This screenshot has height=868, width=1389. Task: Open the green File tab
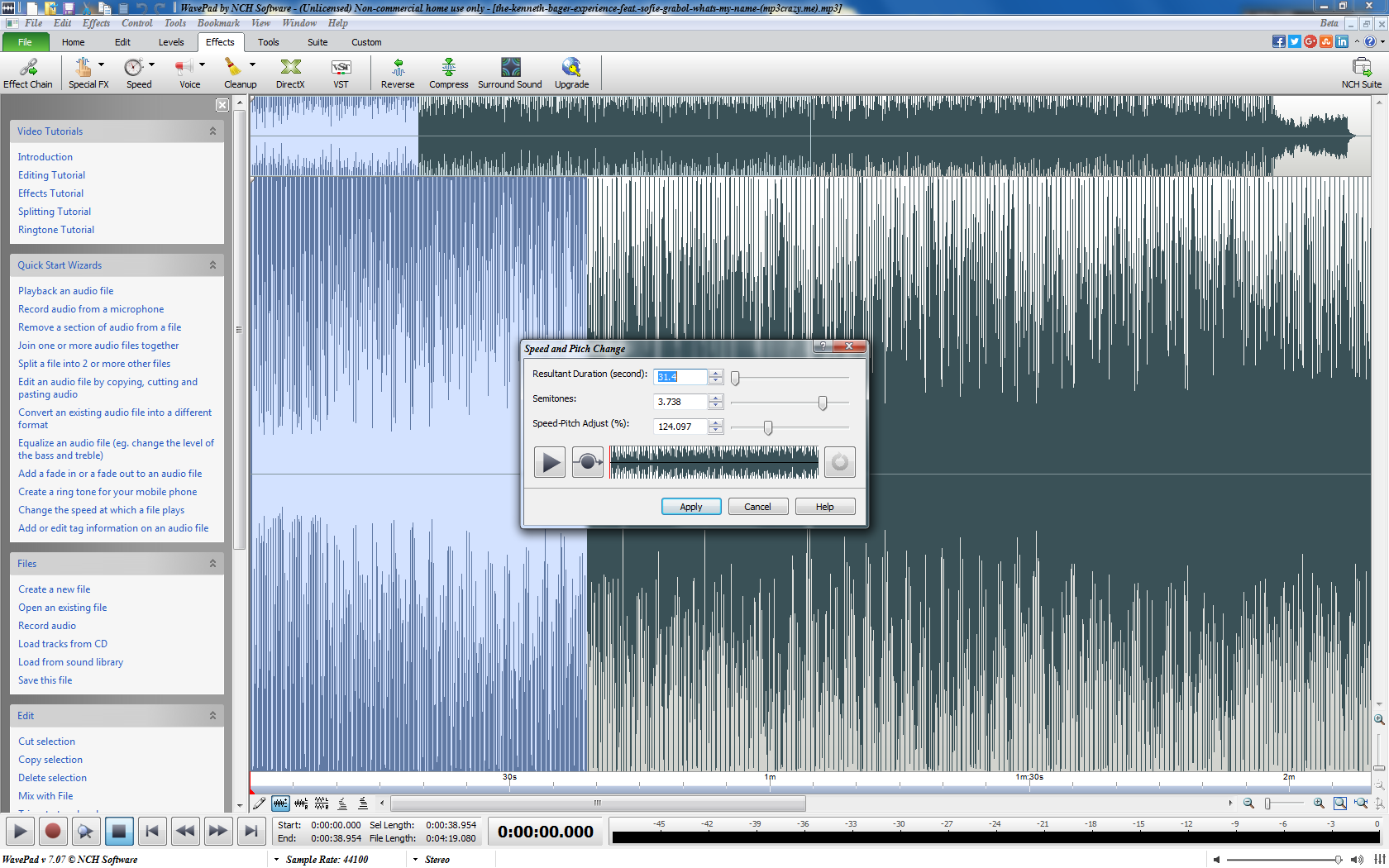[25, 42]
